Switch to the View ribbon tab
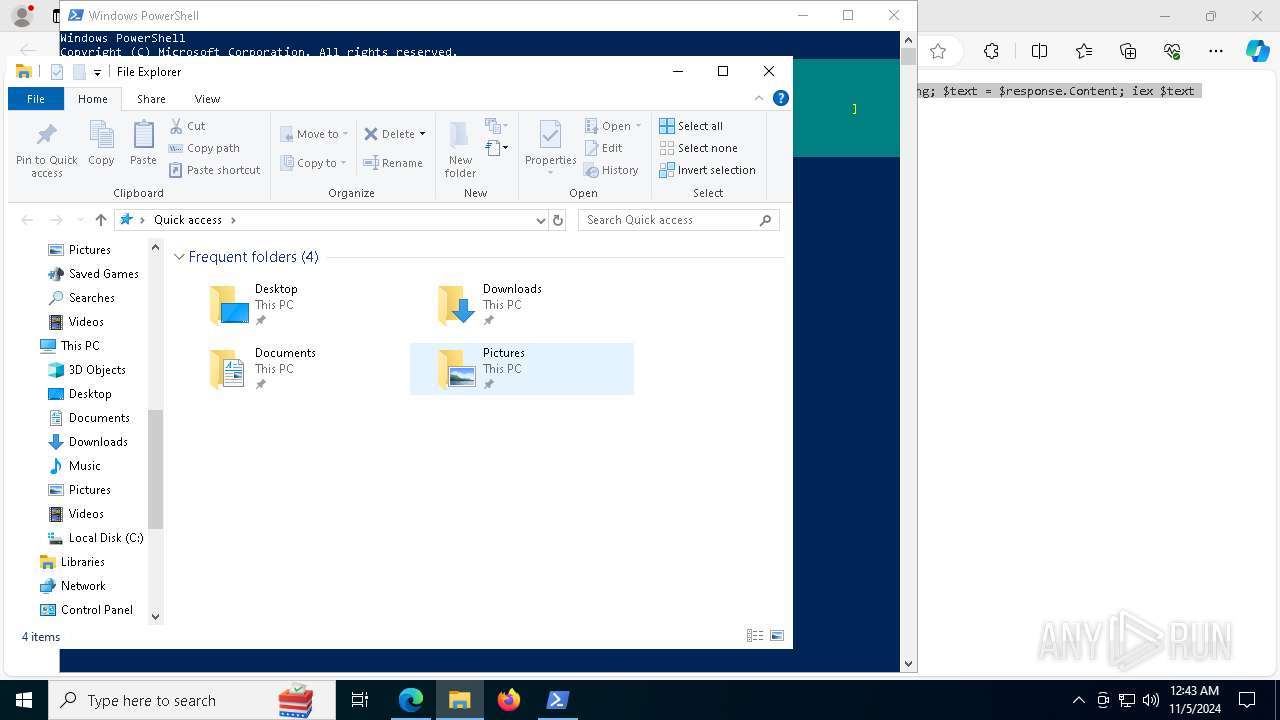The width and height of the screenshot is (1280, 720). pos(207,99)
